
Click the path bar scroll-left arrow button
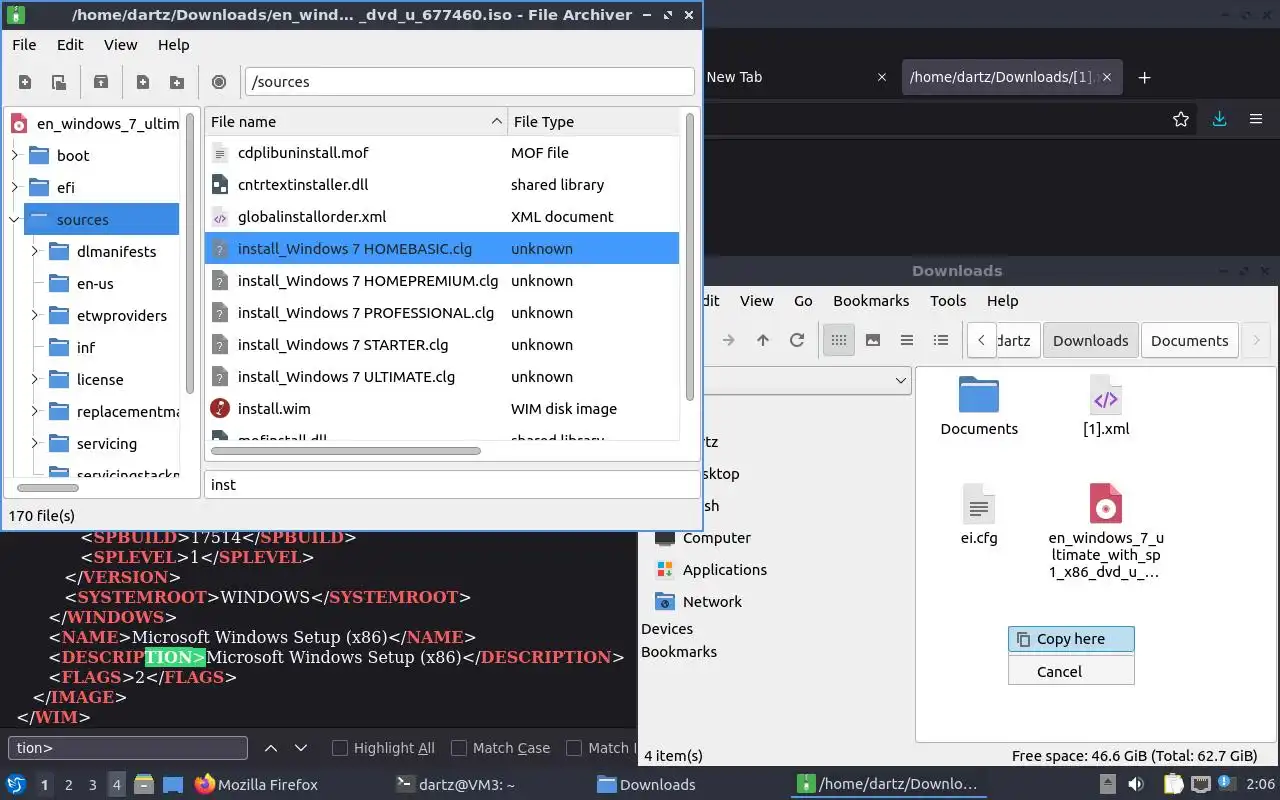[x=982, y=341]
